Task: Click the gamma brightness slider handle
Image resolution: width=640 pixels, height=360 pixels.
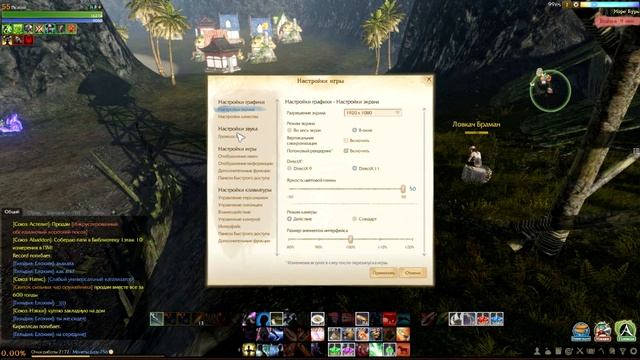Action: (403, 189)
